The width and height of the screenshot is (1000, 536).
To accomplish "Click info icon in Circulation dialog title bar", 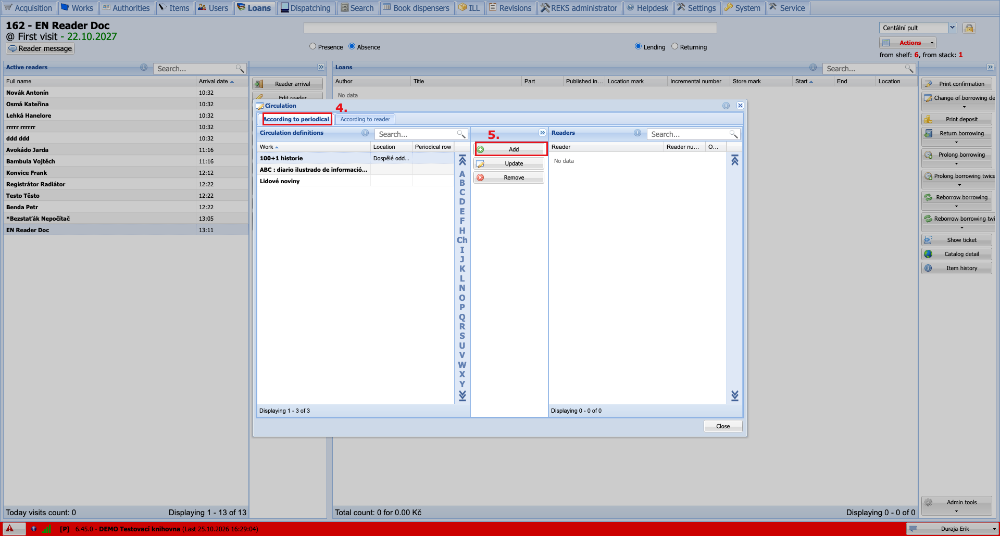I will [726, 105].
